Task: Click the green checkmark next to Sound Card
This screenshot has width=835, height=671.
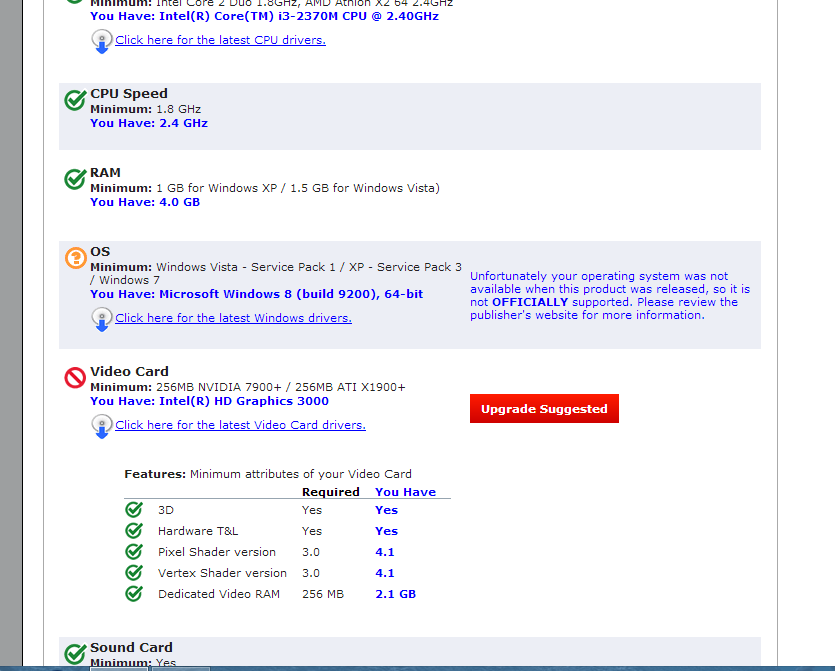Action: 75,654
